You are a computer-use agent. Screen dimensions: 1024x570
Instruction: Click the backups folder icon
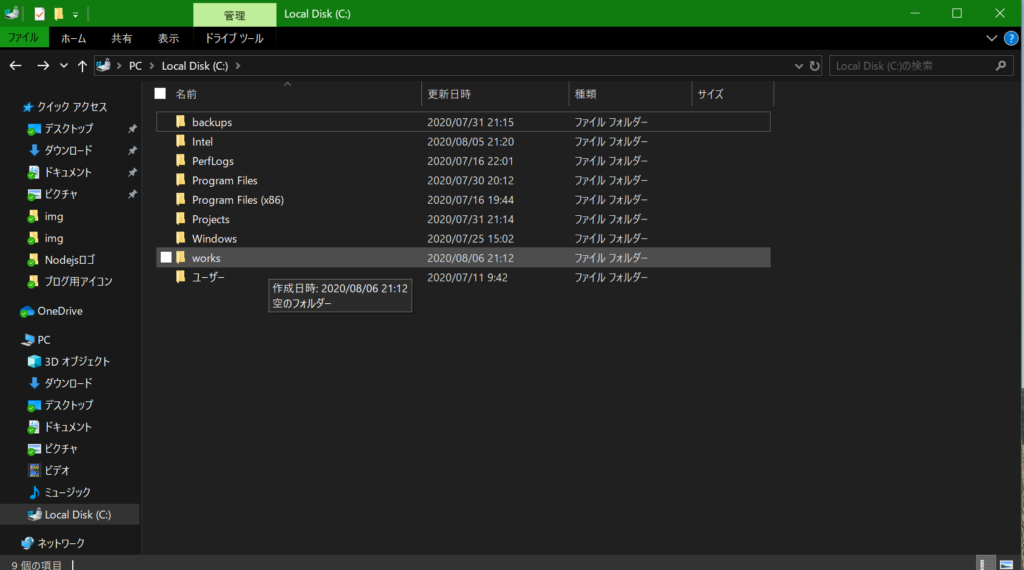tap(181, 122)
